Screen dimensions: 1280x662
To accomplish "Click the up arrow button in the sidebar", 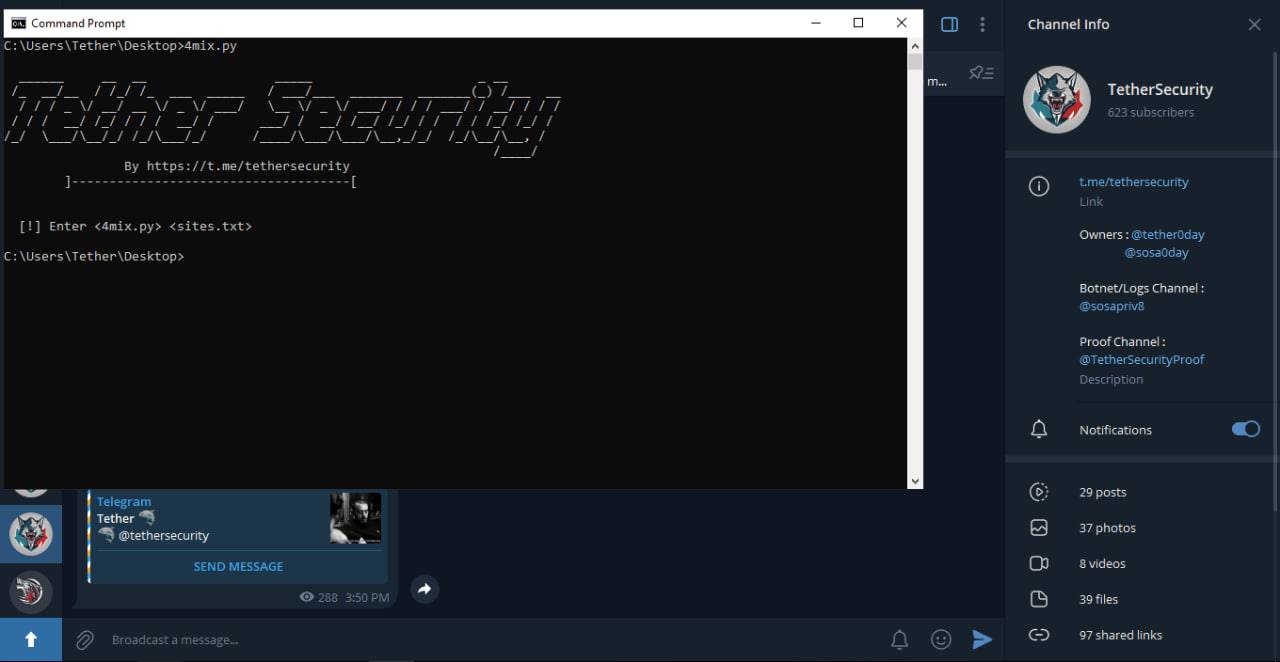I will coord(31,639).
